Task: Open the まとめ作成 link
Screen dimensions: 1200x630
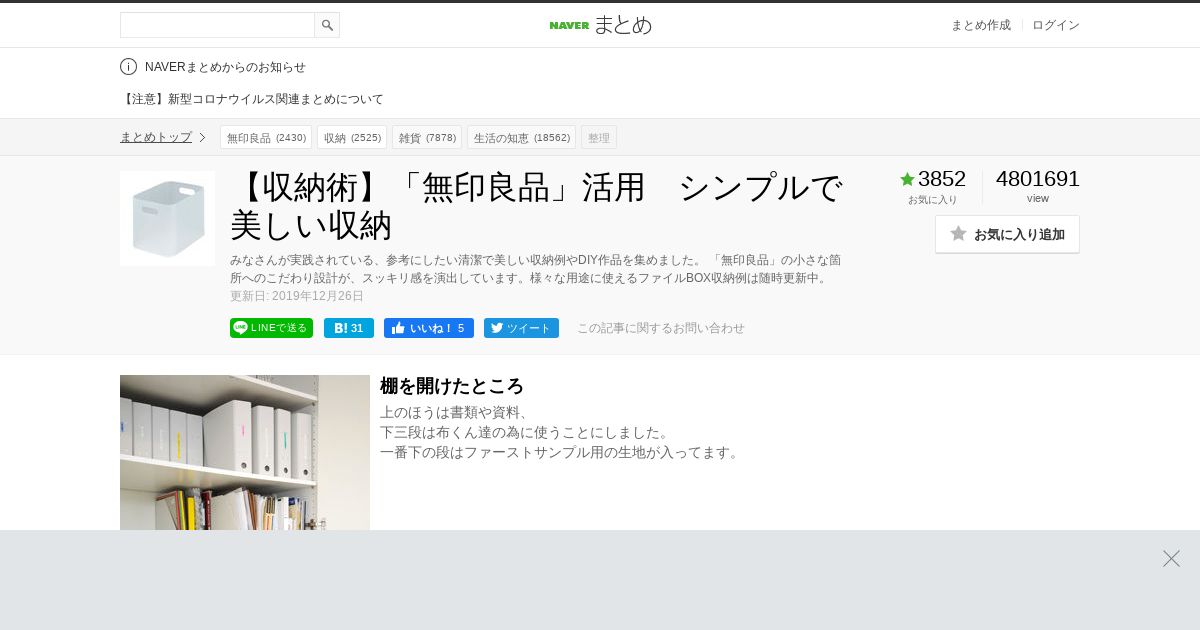Action: (980, 25)
